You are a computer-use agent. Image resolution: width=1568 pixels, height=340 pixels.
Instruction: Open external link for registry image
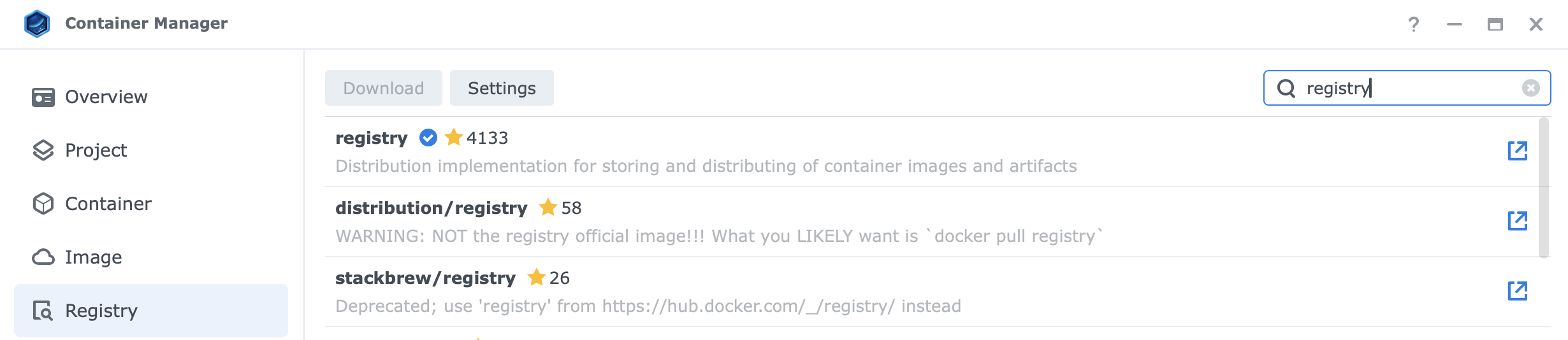tap(1518, 151)
